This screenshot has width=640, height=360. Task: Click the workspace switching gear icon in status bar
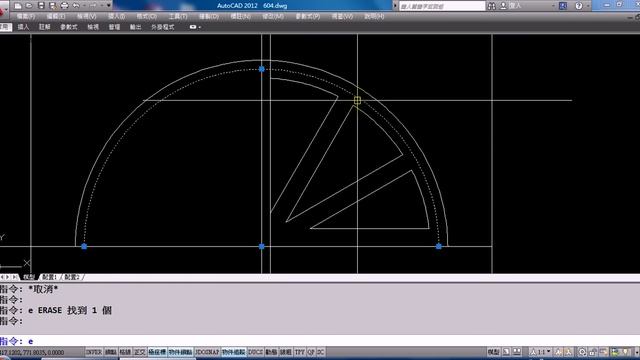pyautogui.click(x=582, y=352)
